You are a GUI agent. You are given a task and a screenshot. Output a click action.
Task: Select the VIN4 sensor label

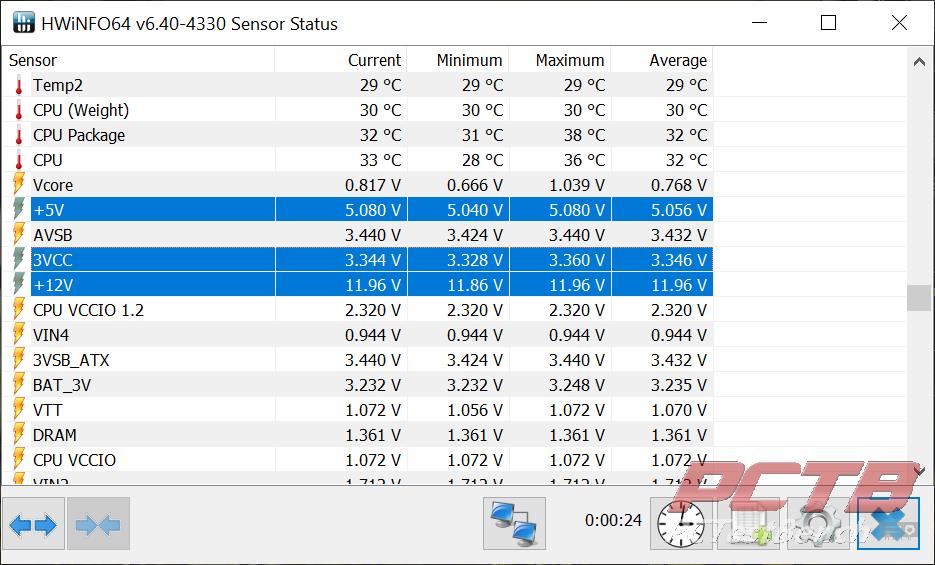[x=51, y=336]
